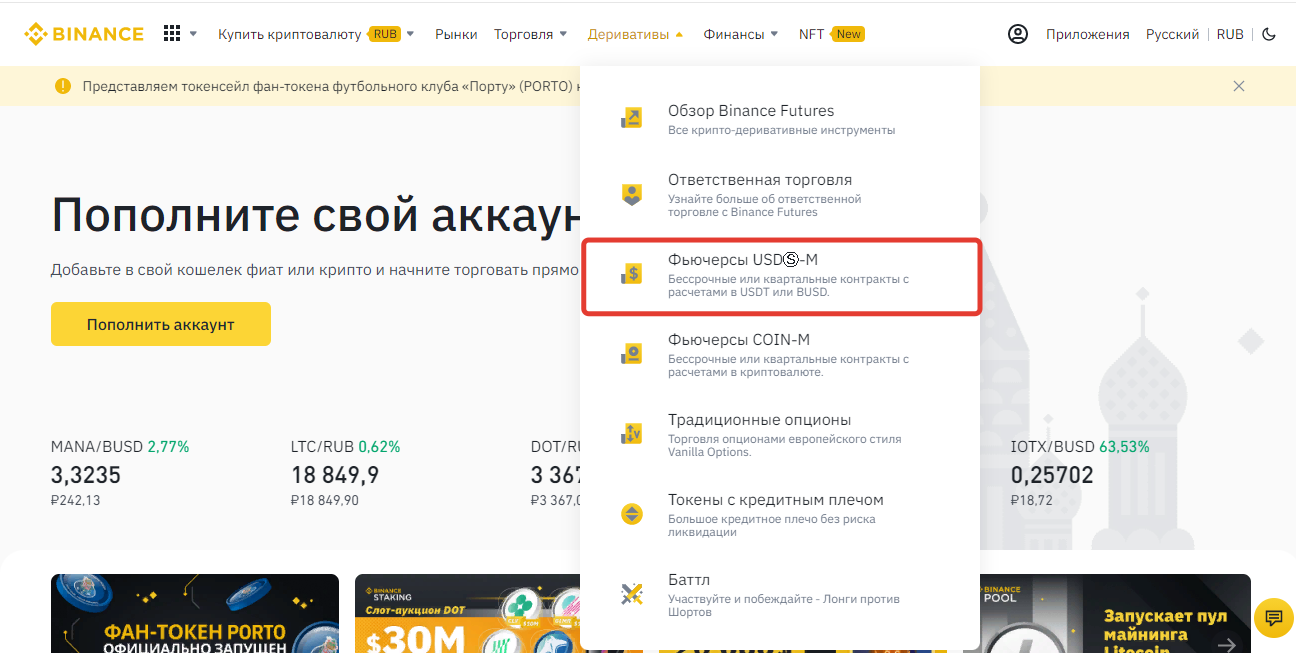Expand arrow next to apps grid
The width and height of the screenshot is (1296, 653).
pyautogui.click(x=193, y=34)
